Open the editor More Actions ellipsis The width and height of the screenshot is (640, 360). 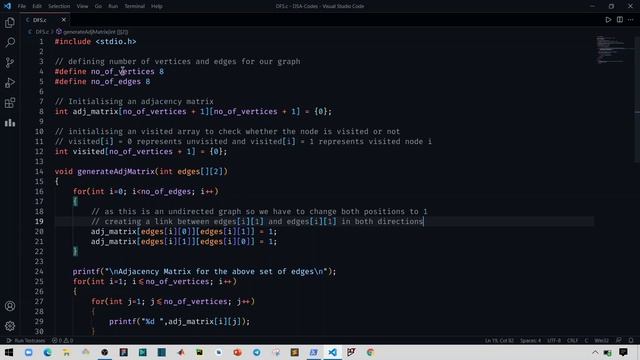pyautogui.click(x=631, y=20)
